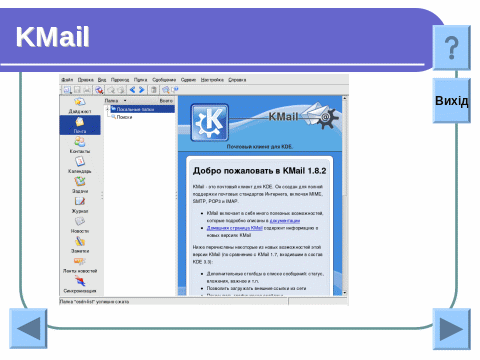Click the slide's question mark help button
Screen dimensions: 480x360
click(x=452, y=48)
